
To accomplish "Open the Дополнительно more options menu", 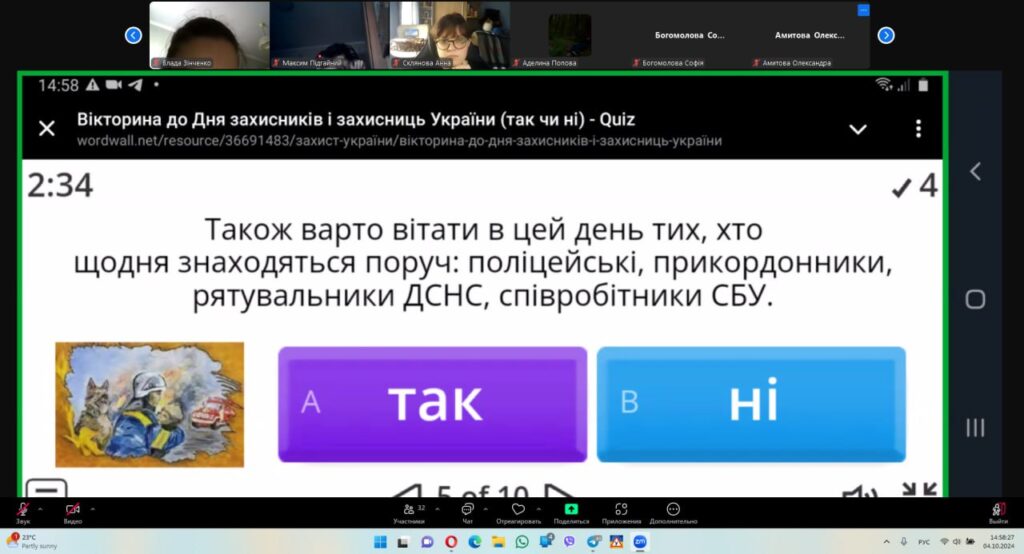I will [x=672, y=512].
